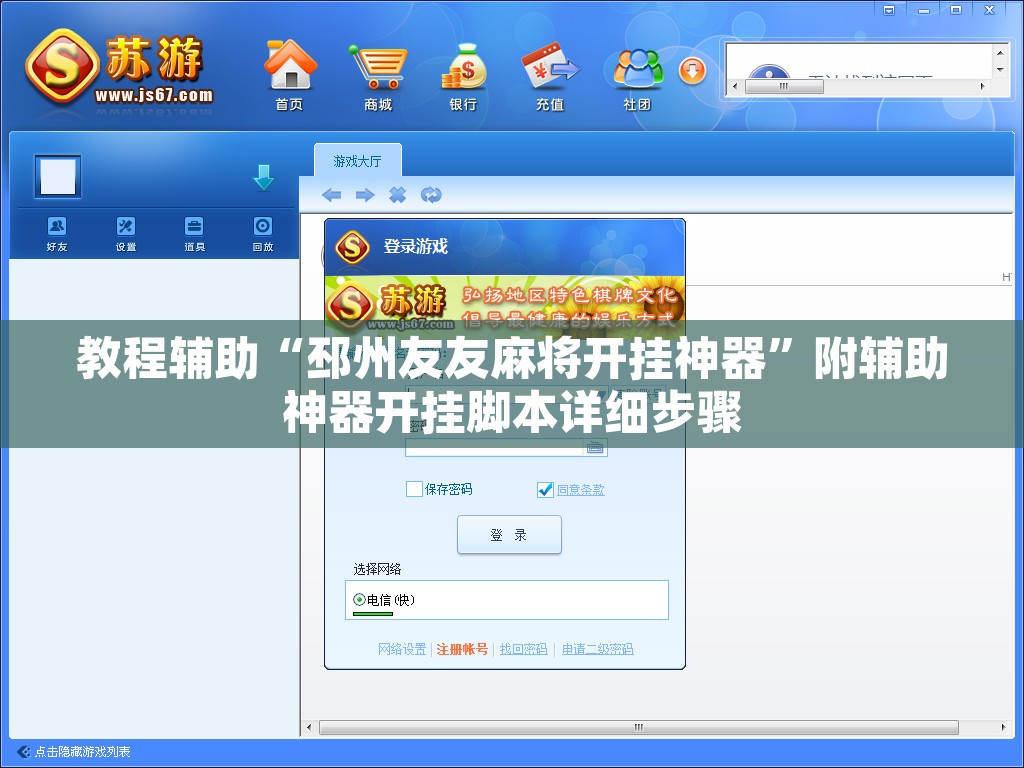Open the 银行 money bag icon
The height and width of the screenshot is (768, 1024).
point(464,75)
